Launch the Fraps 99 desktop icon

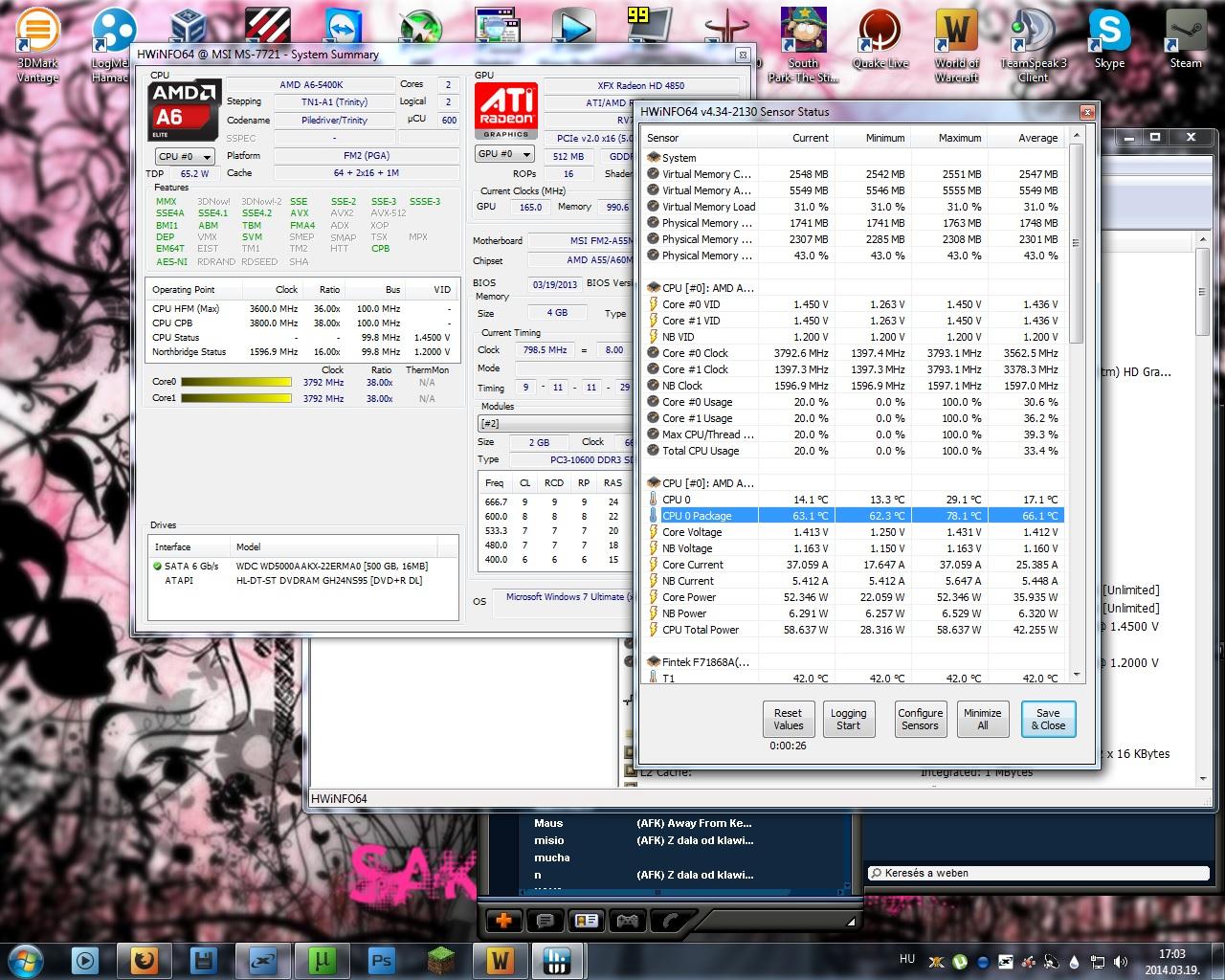(650, 26)
